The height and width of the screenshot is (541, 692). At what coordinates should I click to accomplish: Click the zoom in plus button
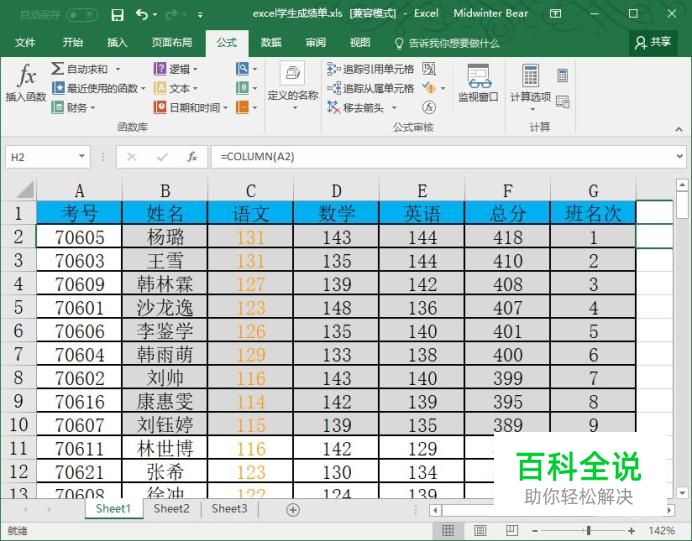tap(632, 530)
